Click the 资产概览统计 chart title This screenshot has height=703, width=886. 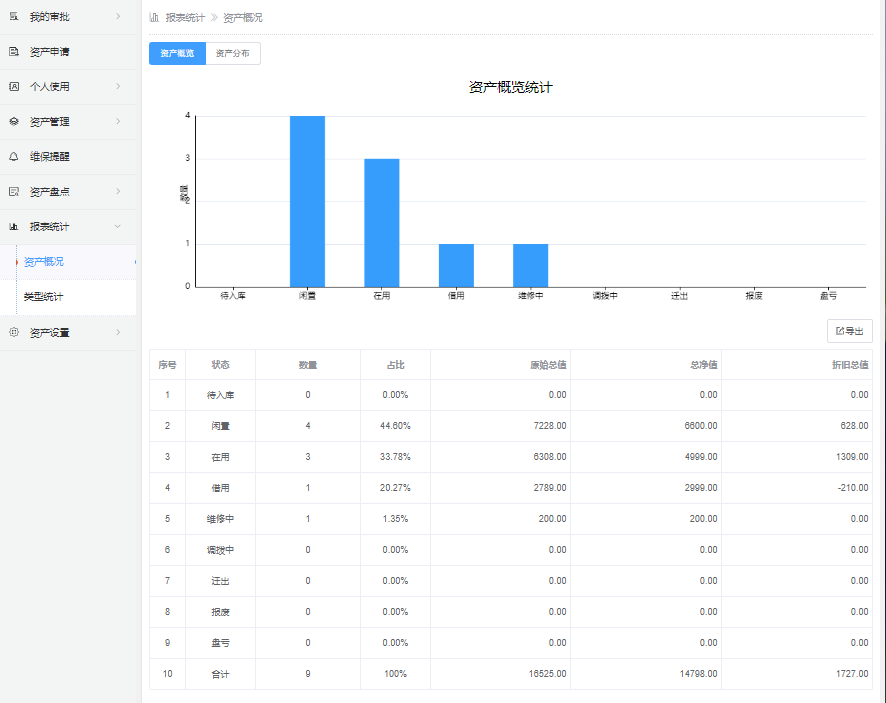(511, 88)
